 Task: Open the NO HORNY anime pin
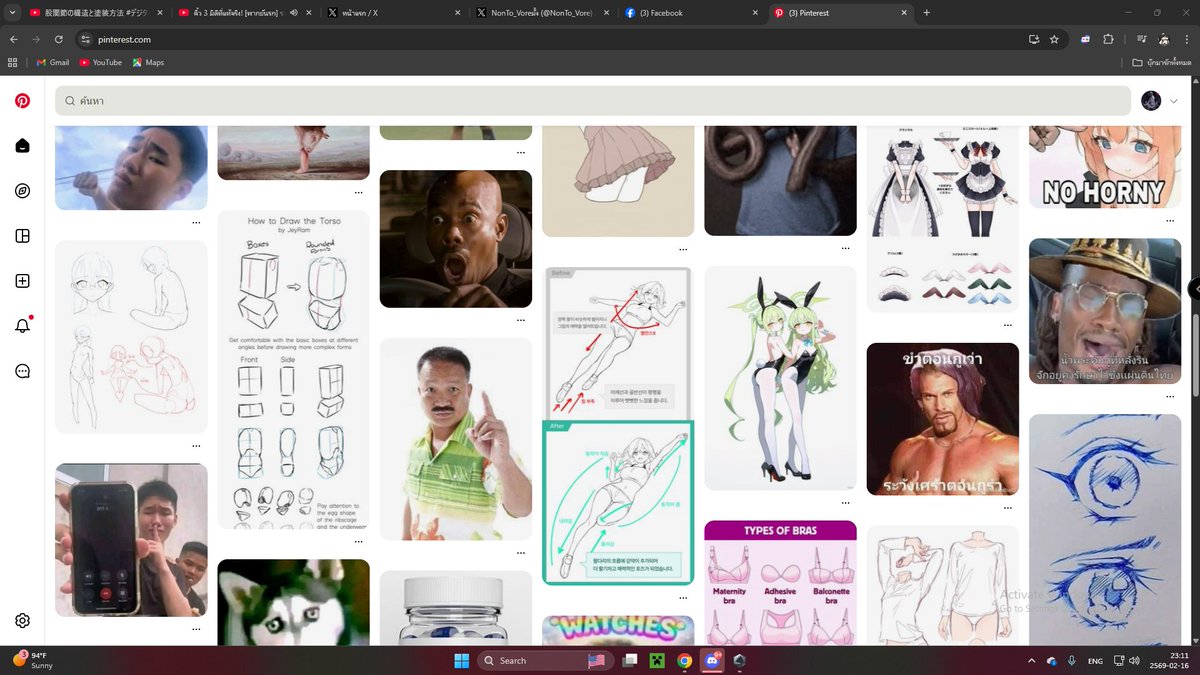pos(1105,166)
